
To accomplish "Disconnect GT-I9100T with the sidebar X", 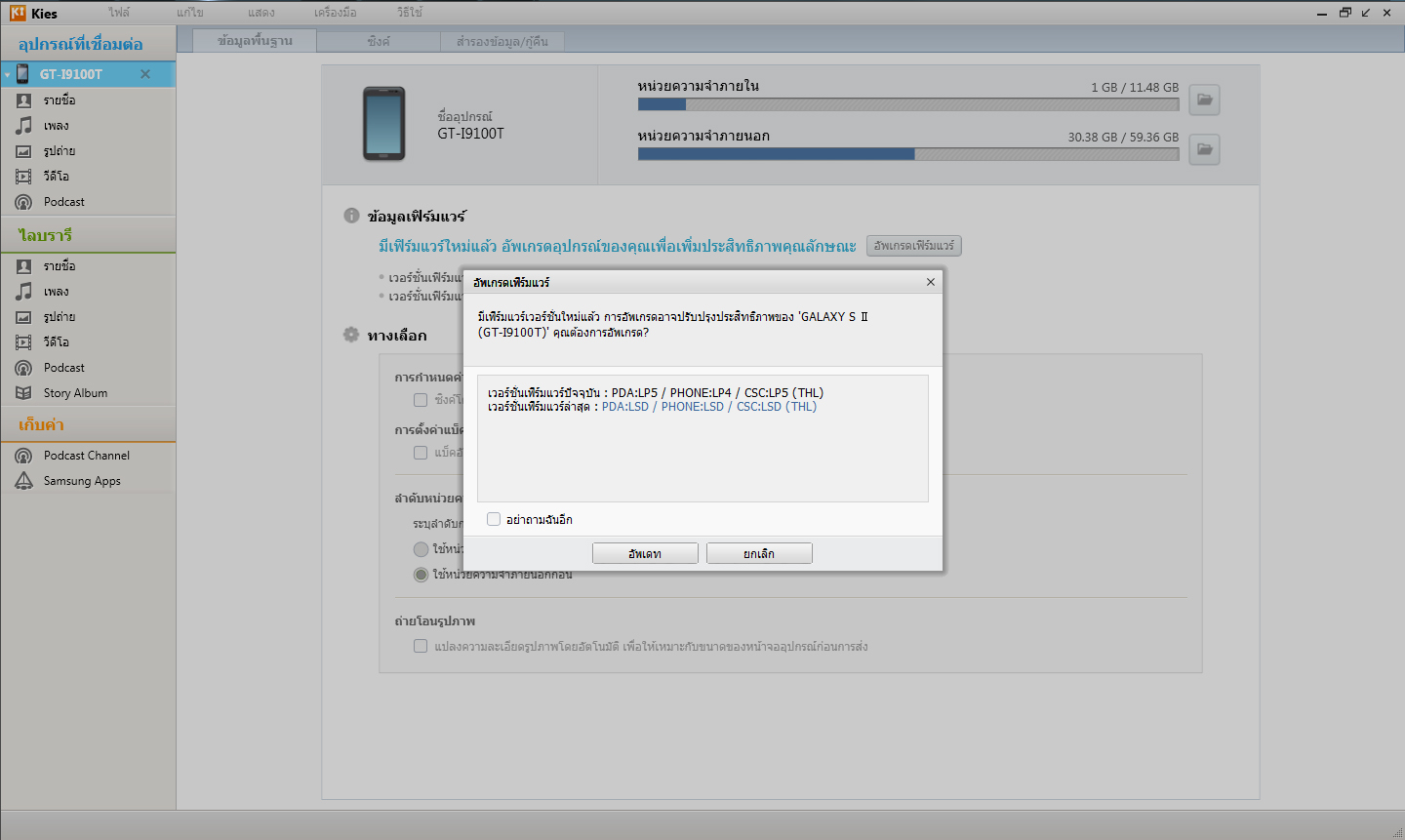I will tap(145, 74).
